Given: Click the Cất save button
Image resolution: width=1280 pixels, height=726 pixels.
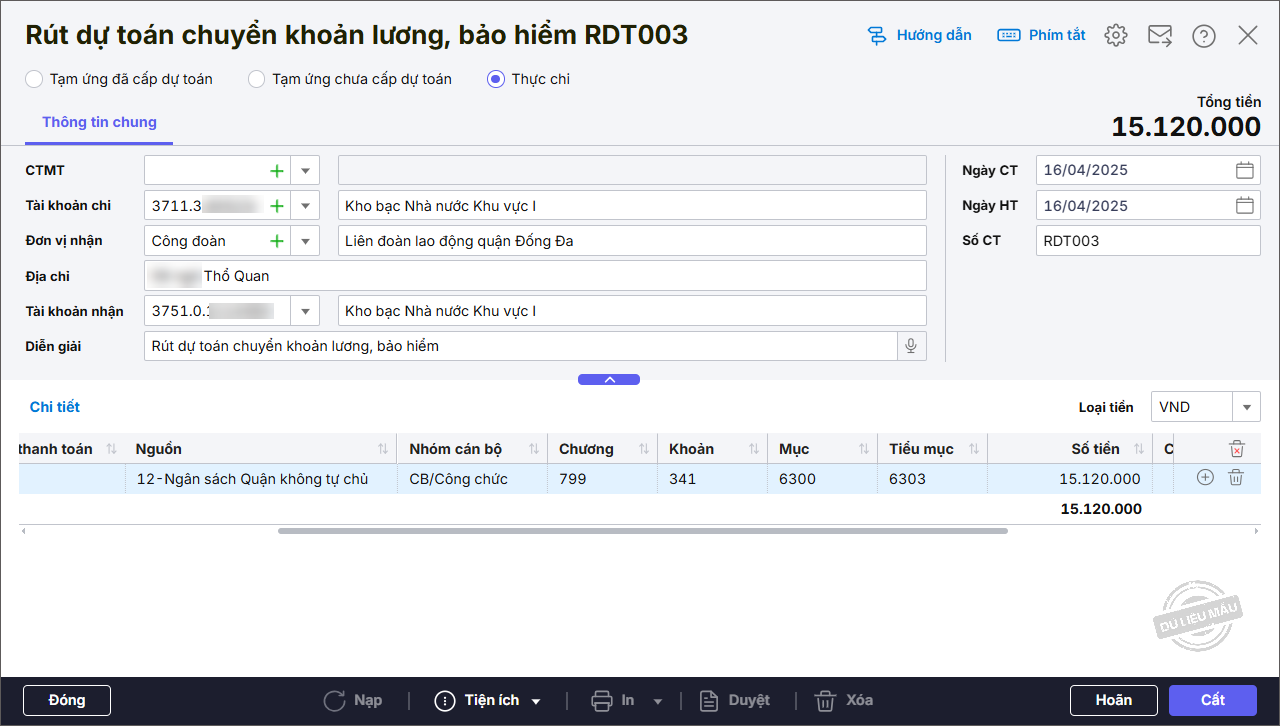Looking at the screenshot, I should click(x=1212, y=700).
